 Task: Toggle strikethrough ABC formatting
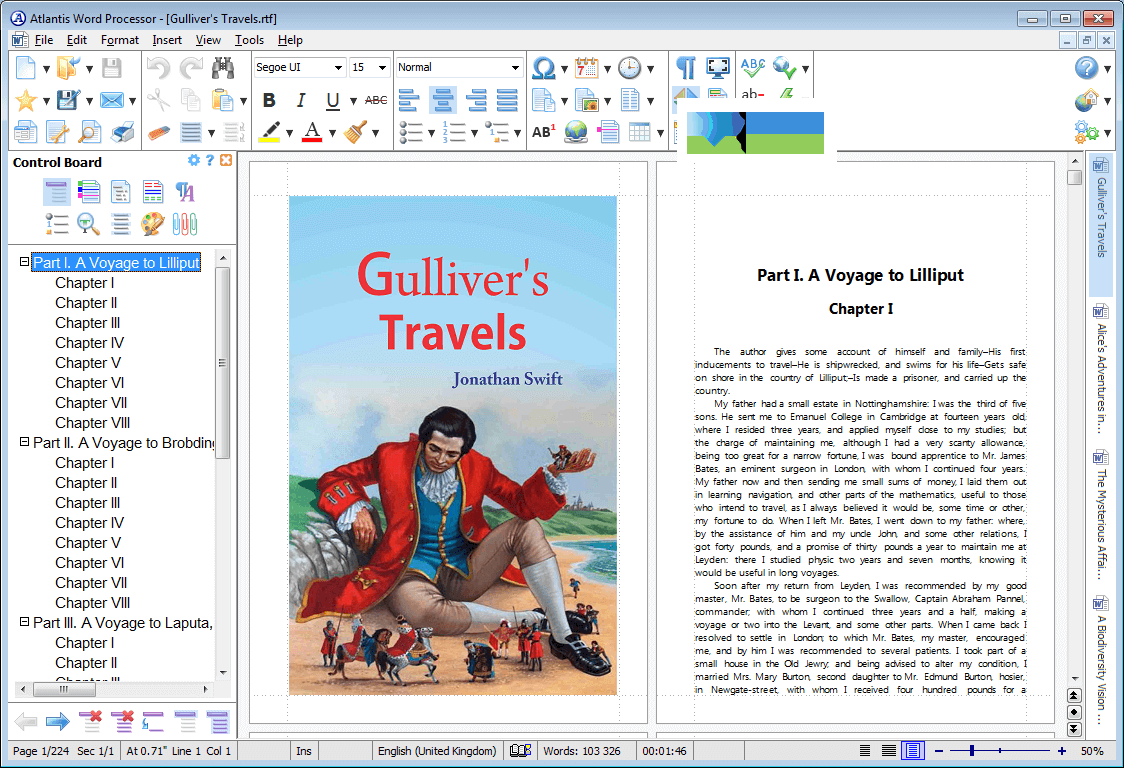tap(376, 100)
